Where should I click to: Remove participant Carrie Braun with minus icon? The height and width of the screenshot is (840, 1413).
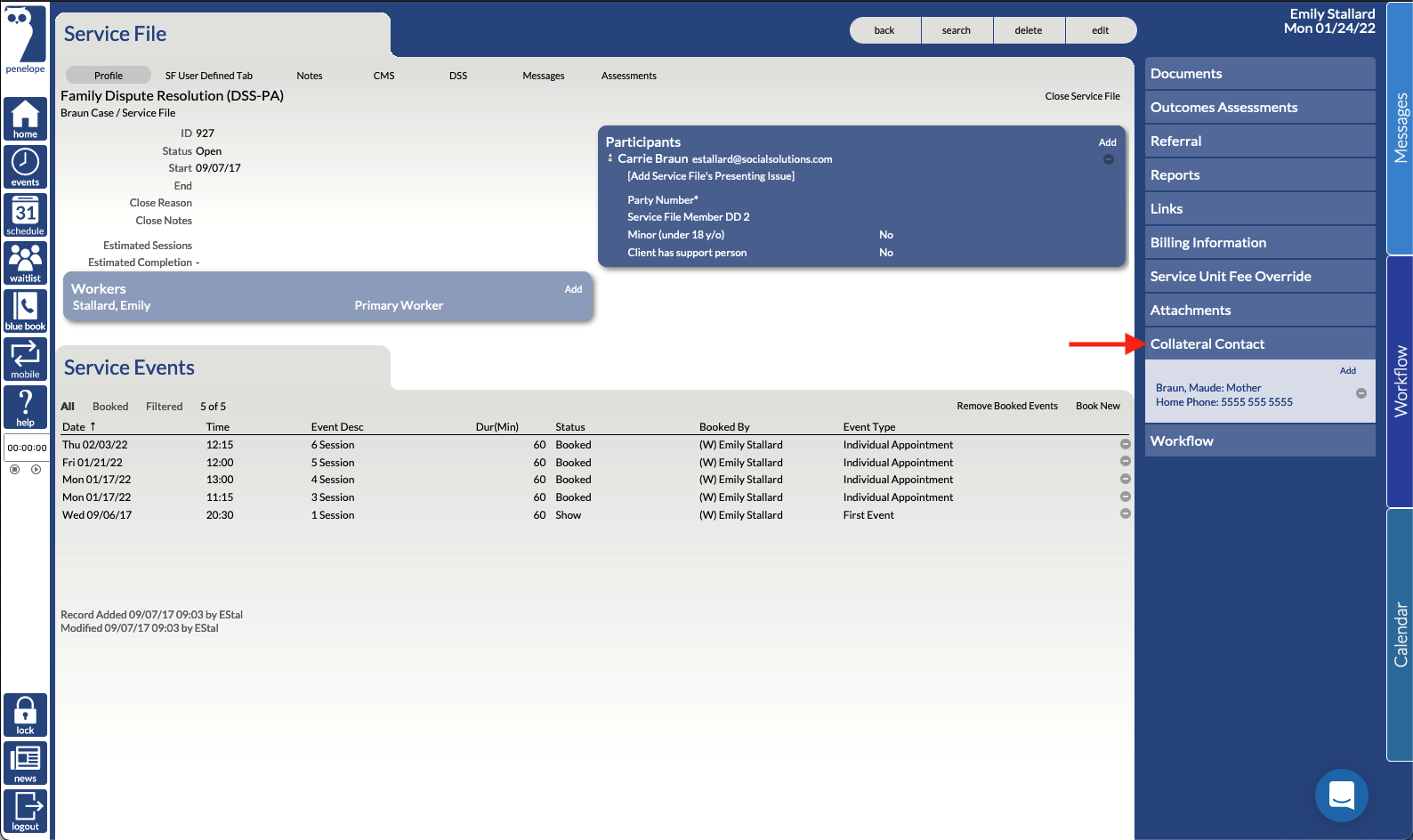click(x=1108, y=159)
